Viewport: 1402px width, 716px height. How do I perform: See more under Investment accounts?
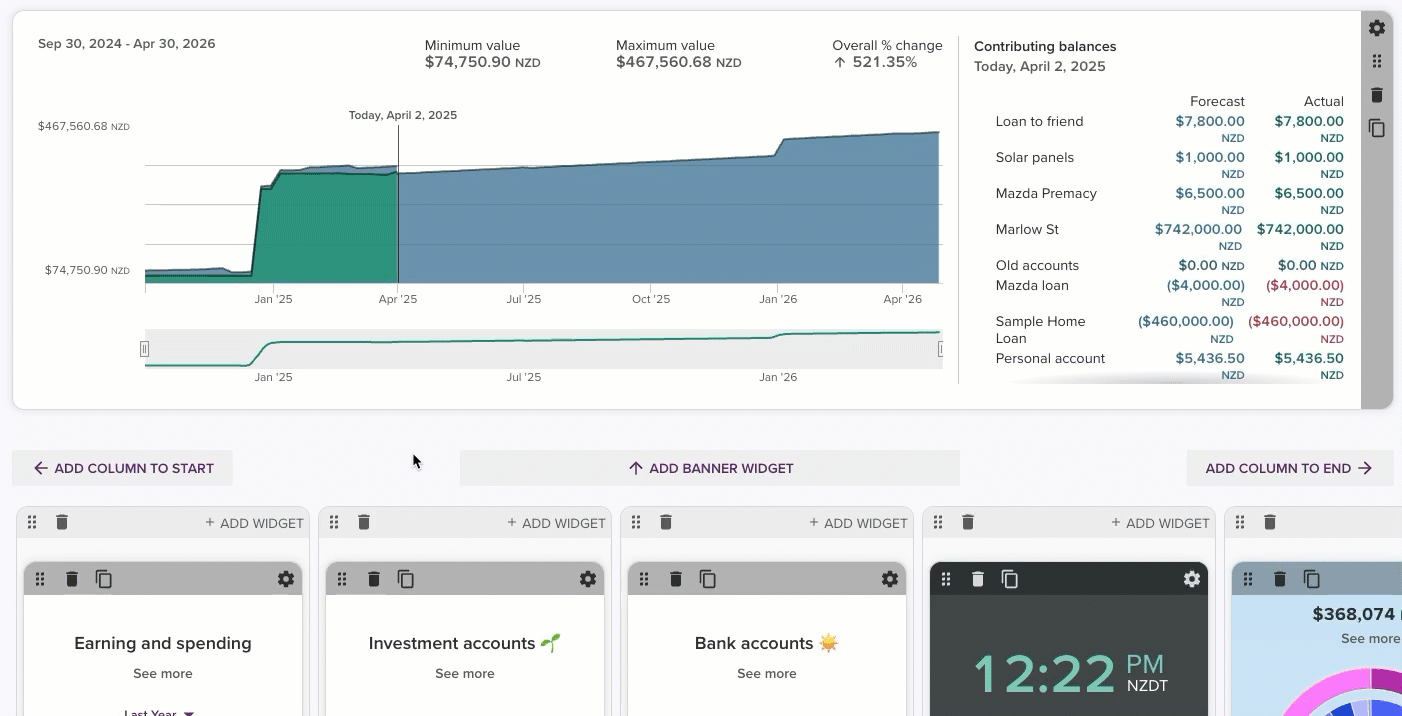(465, 674)
